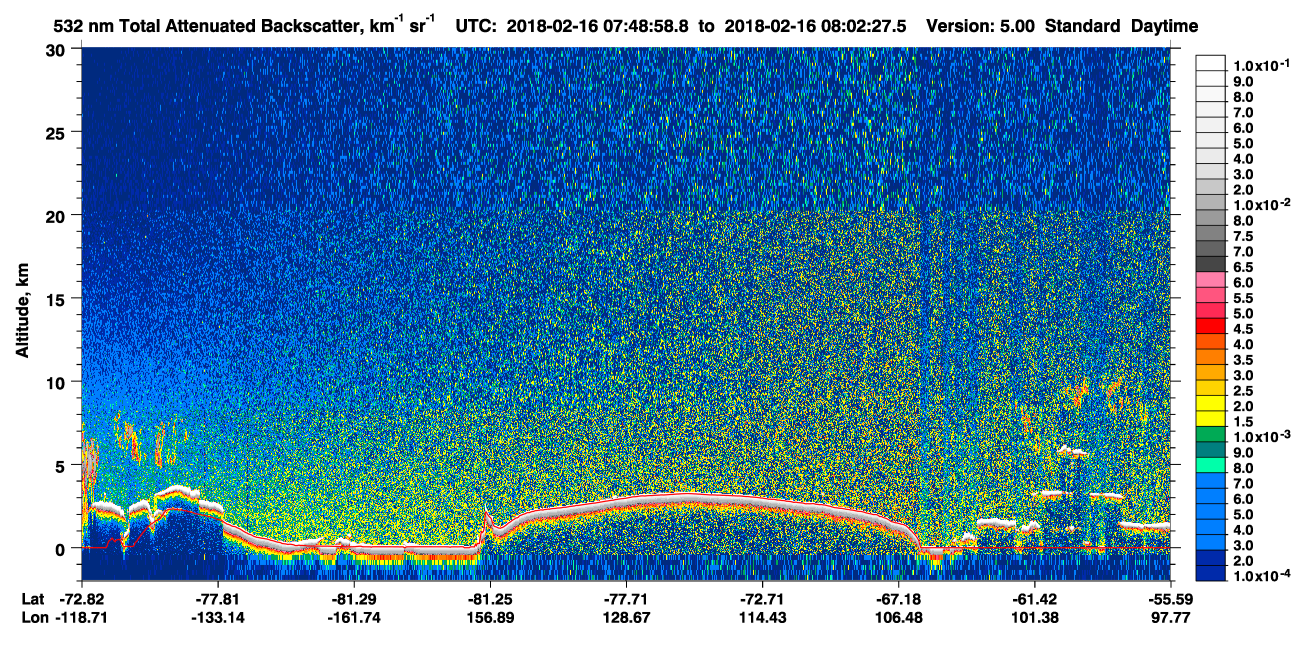Click the latitude value -81.29
This screenshot has width=1300, height=667.
354,599
